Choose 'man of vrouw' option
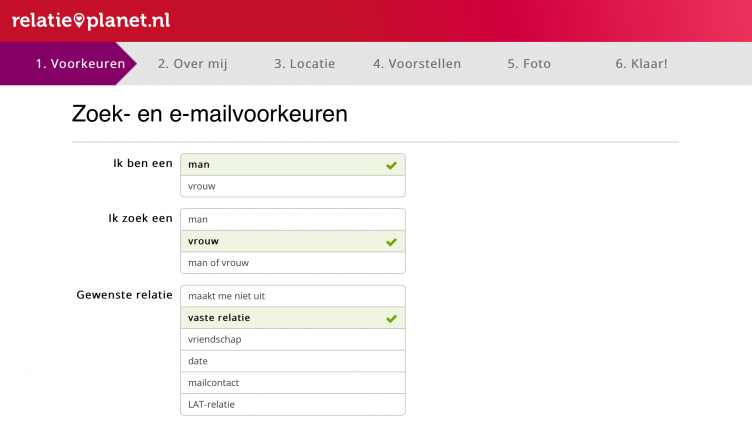The height and width of the screenshot is (446, 752). point(293,263)
